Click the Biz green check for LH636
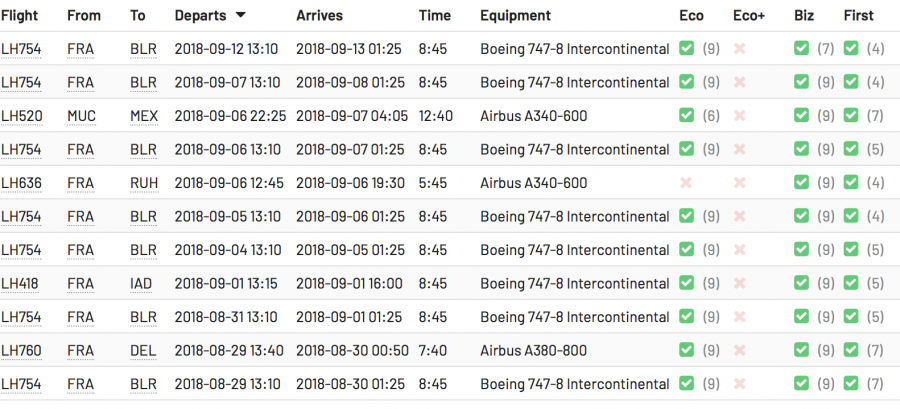The width and height of the screenshot is (900, 409). (801, 183)
